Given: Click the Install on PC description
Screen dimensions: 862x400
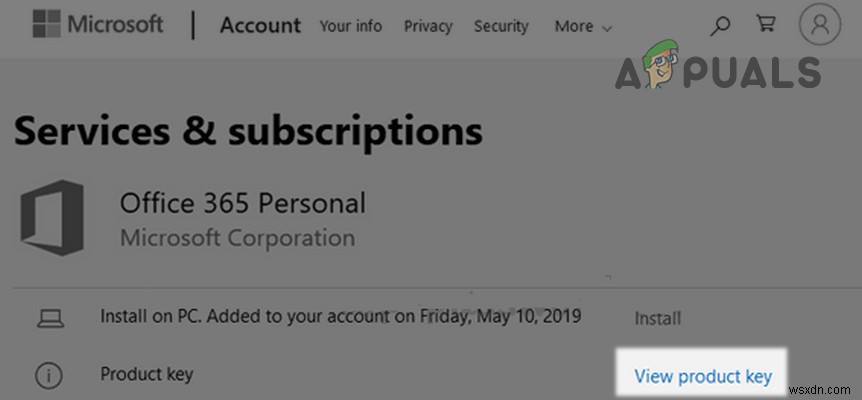Looking at the screenshot, I should click(340, 317).
